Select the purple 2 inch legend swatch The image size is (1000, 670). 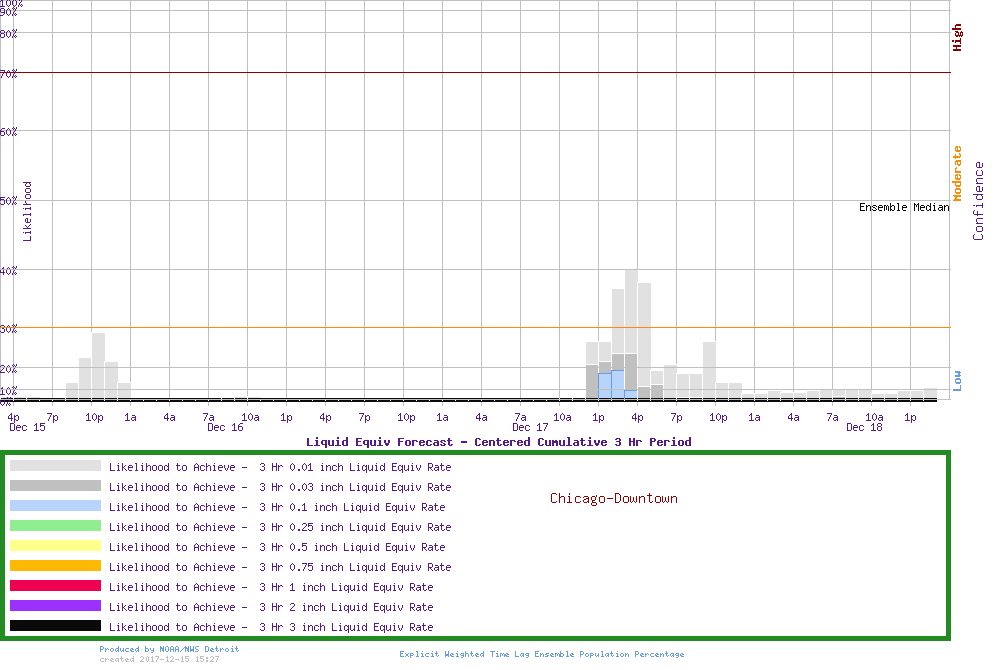(x=55, y=606)
